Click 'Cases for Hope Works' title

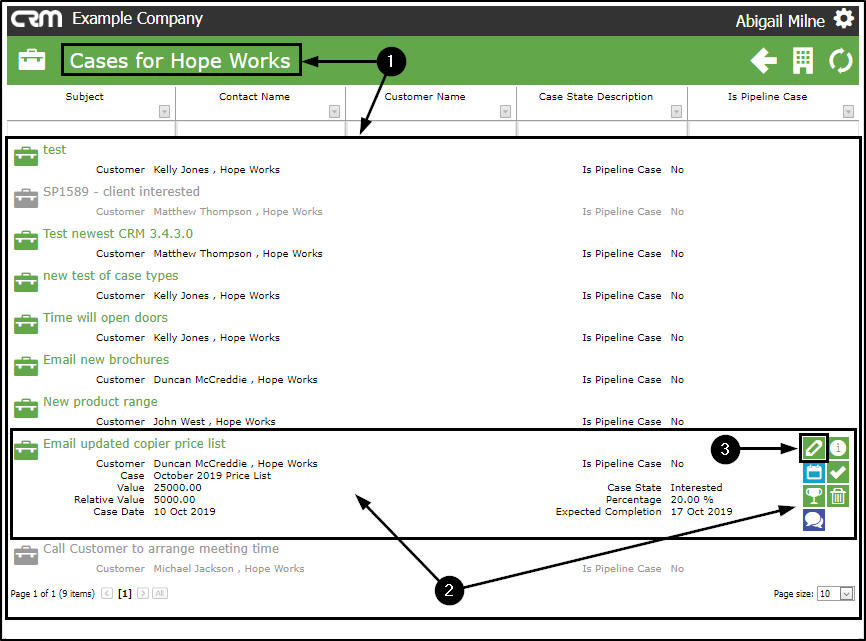click(x=180, y=60)
